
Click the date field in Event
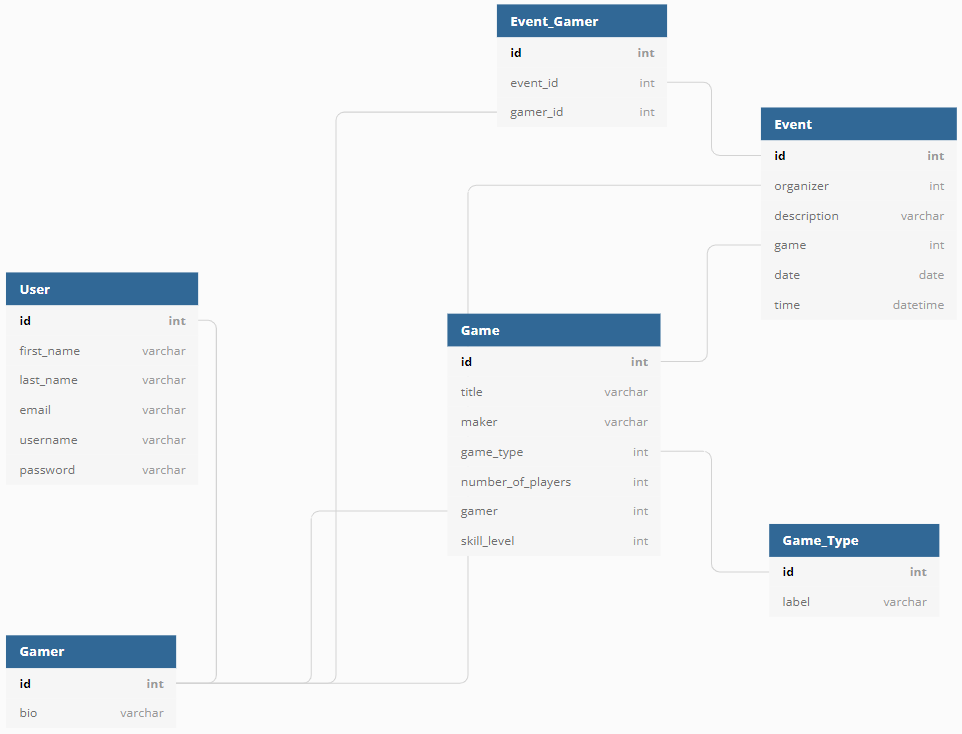click(x=857, y=274)
